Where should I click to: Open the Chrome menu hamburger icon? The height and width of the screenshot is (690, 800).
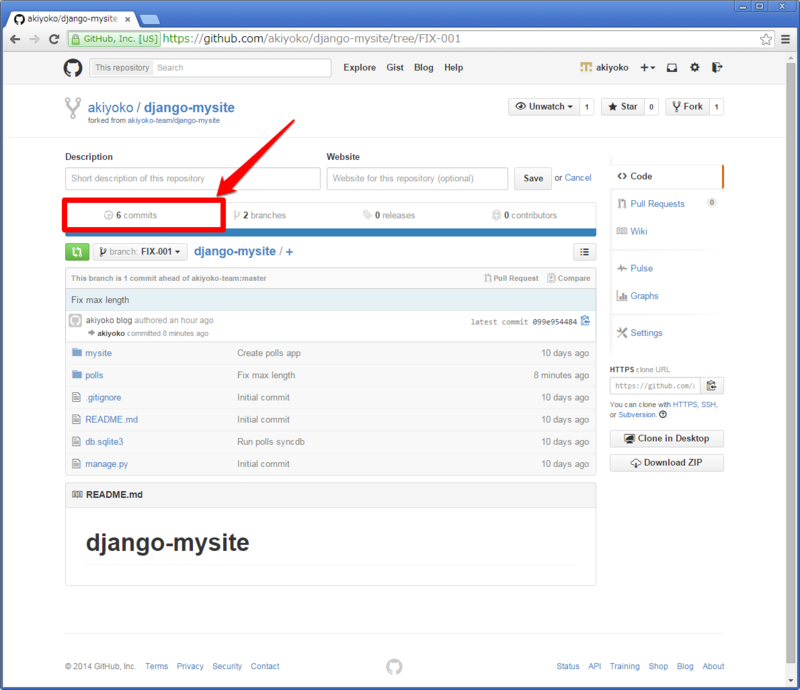click(786, 39)
